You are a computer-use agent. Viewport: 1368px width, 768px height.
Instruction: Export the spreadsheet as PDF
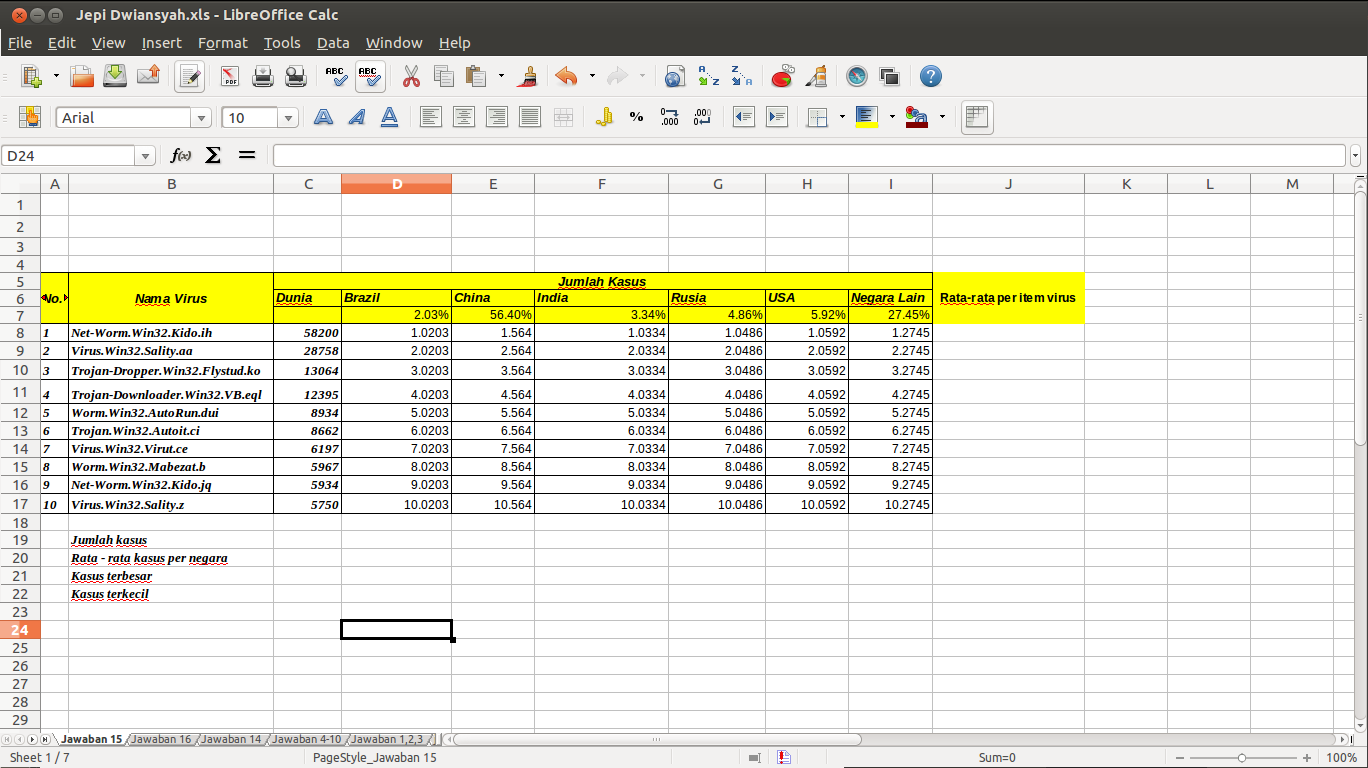229,76
